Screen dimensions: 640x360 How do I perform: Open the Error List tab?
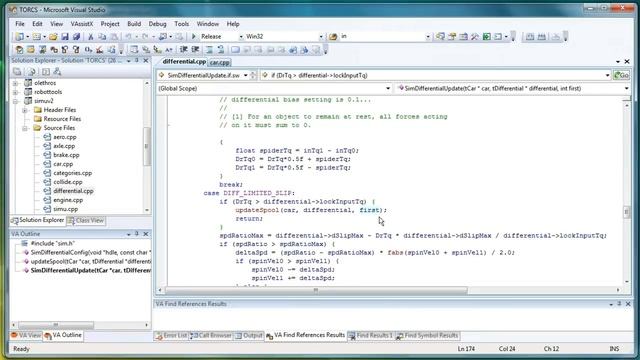(171, 336)
